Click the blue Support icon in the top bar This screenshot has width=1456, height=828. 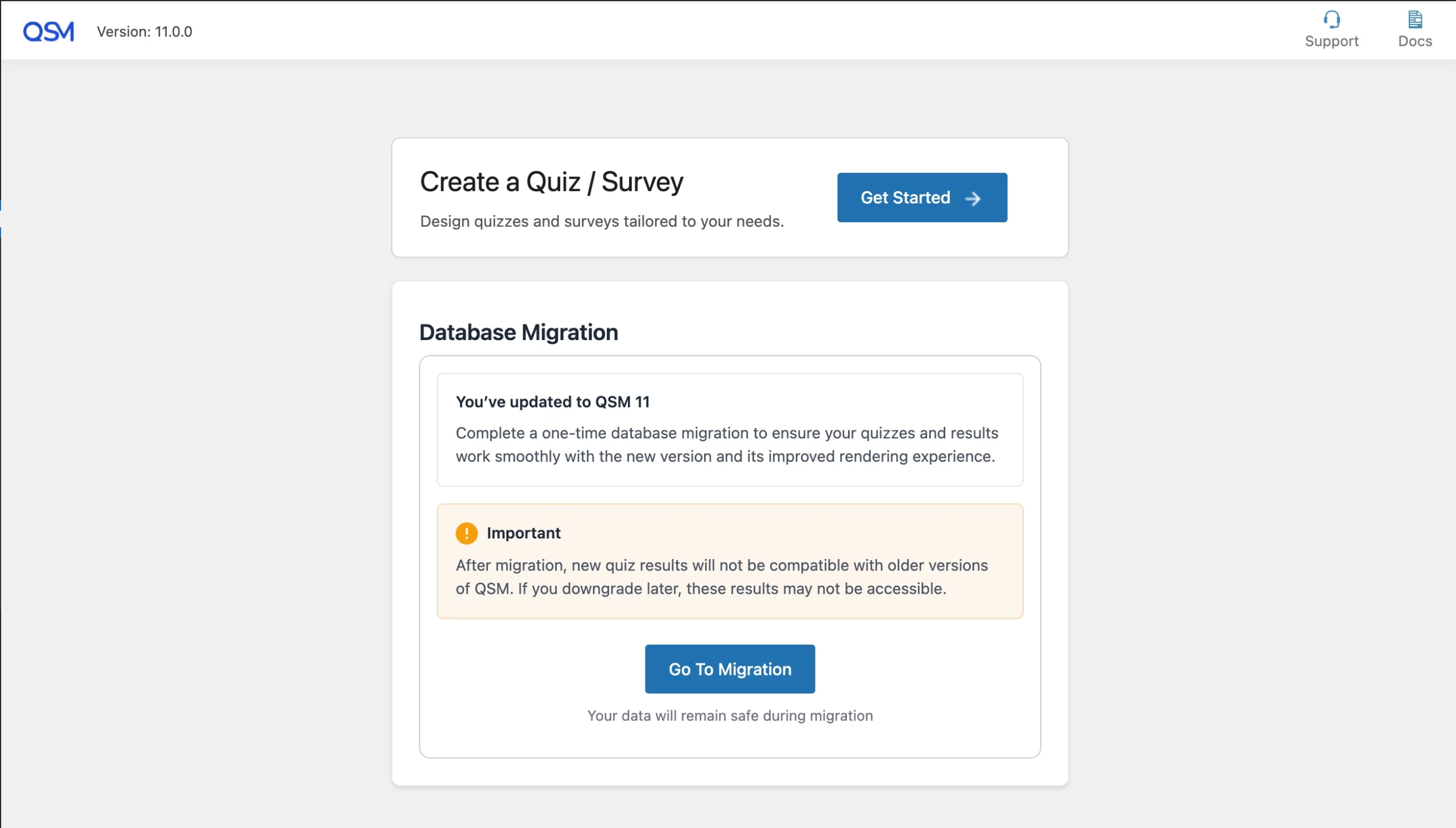click(1331, 19)
